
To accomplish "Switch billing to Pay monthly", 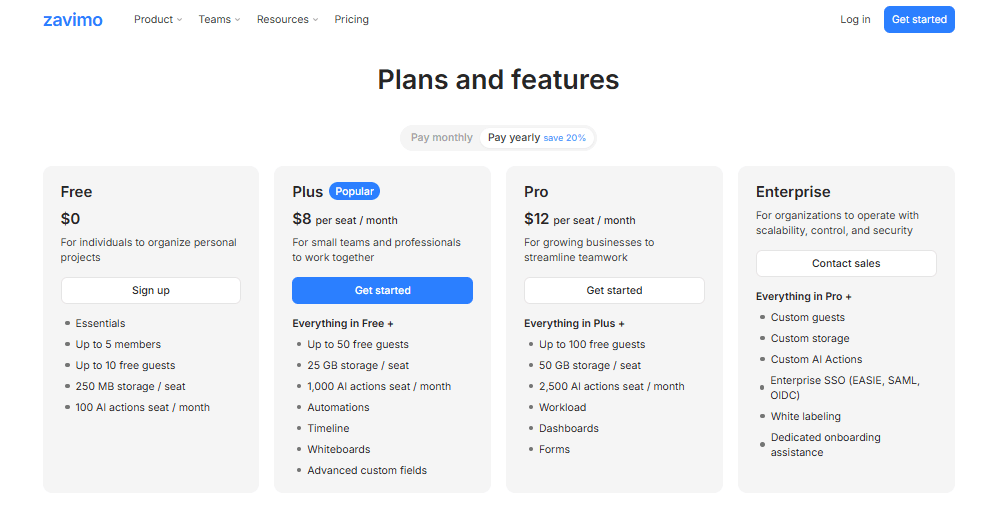I will [x=441, y=138].
